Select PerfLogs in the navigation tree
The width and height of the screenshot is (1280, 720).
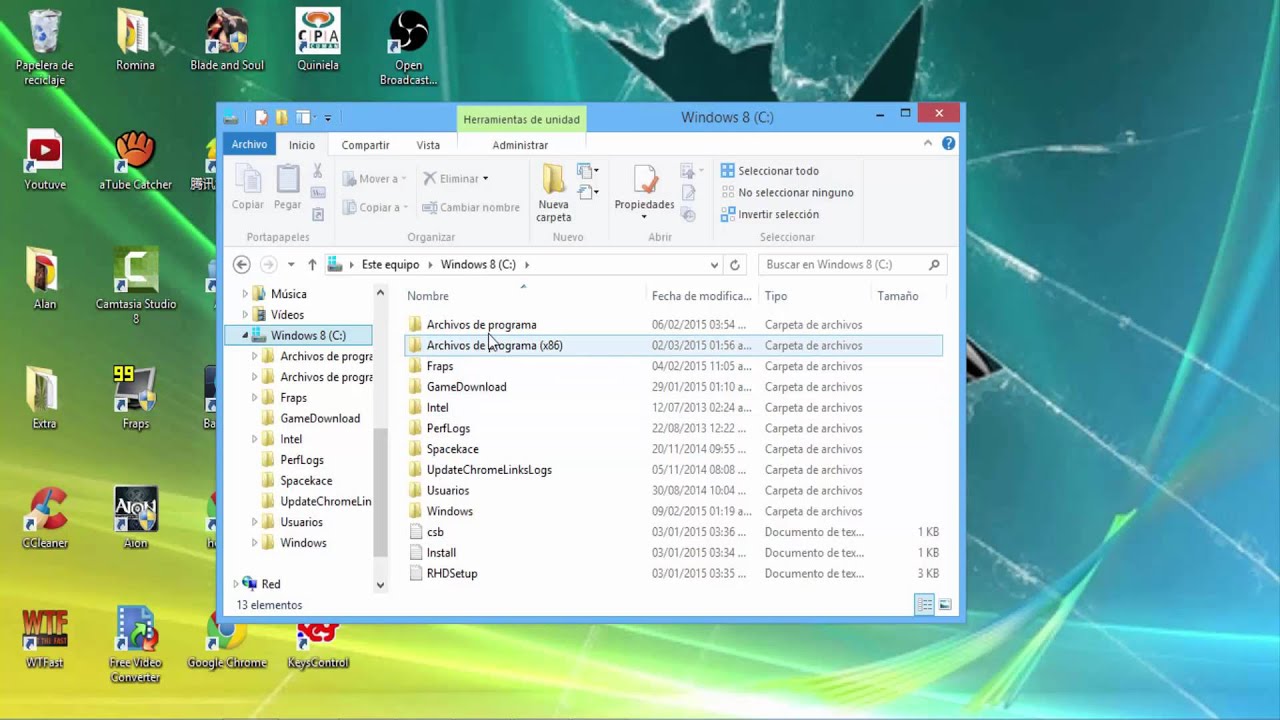click(301, 460)
